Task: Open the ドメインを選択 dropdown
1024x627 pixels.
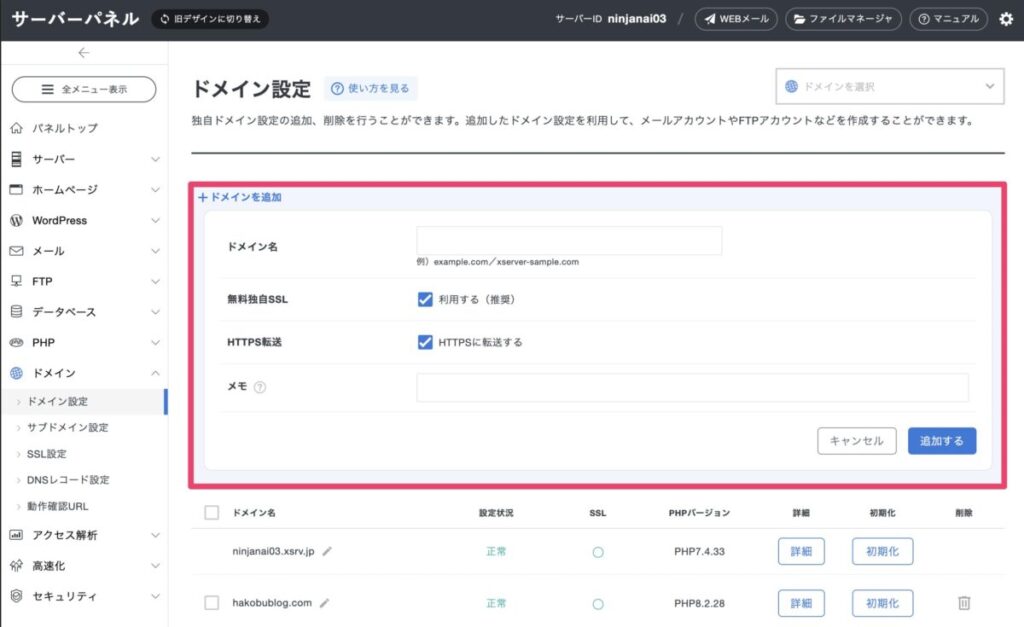Action: [889, 87]
